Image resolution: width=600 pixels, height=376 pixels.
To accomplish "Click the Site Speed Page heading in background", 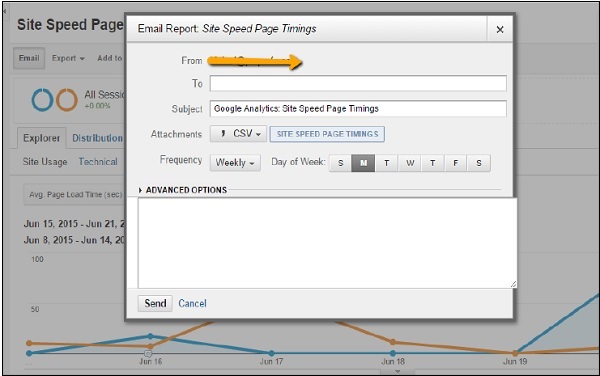I will point(70,25).
